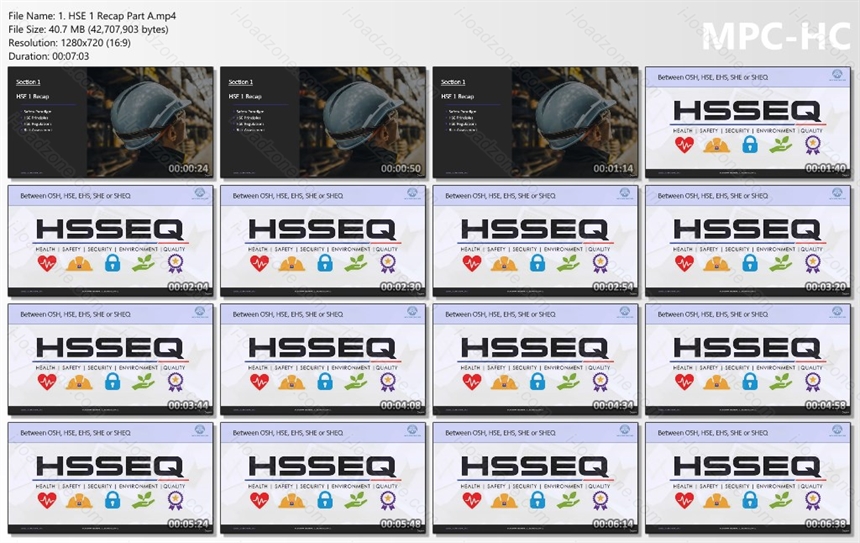Click the 'Duration: 00:07:03' line
The width and height of the screenshot is (860, 543).
[x=48, y=56]
